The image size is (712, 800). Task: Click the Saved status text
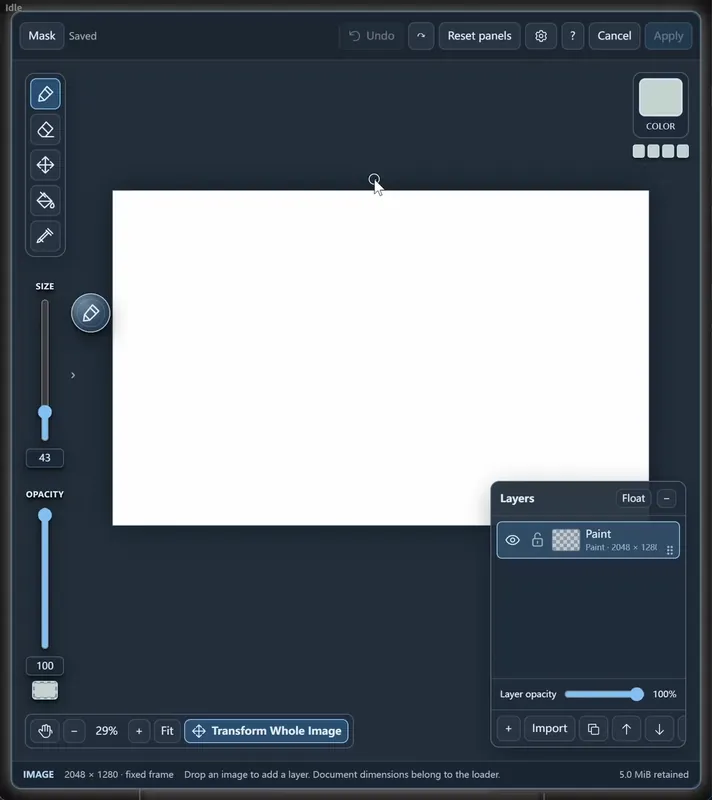[x=83, y=36]
